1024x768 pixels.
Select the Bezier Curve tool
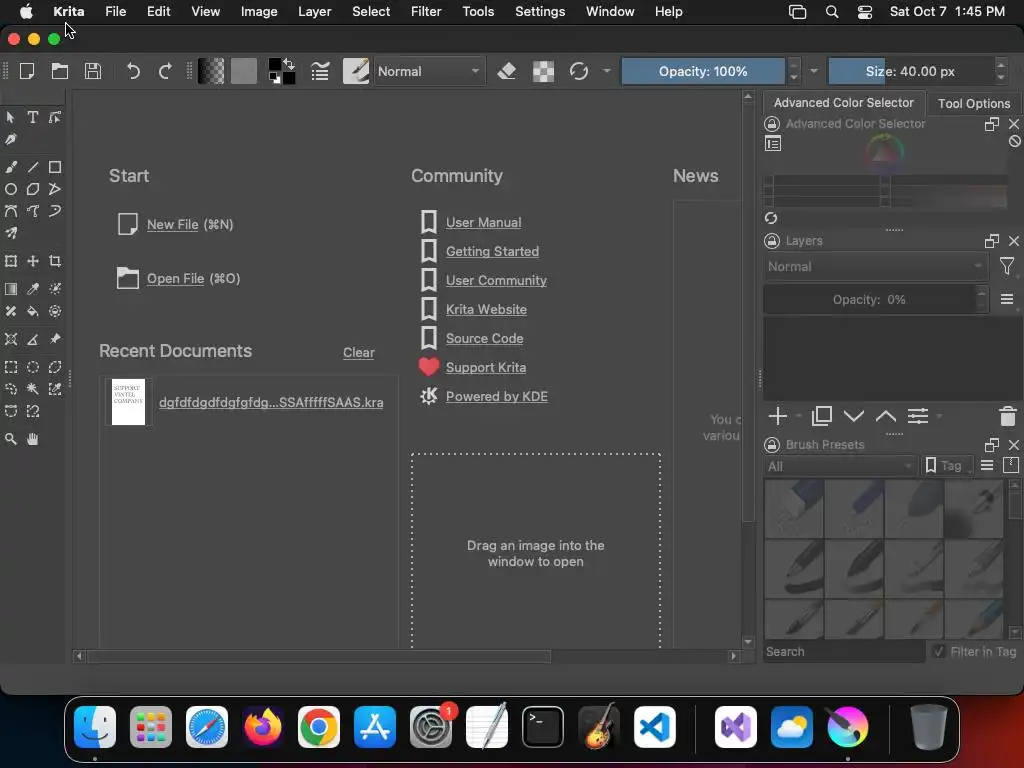click(10, 211)
